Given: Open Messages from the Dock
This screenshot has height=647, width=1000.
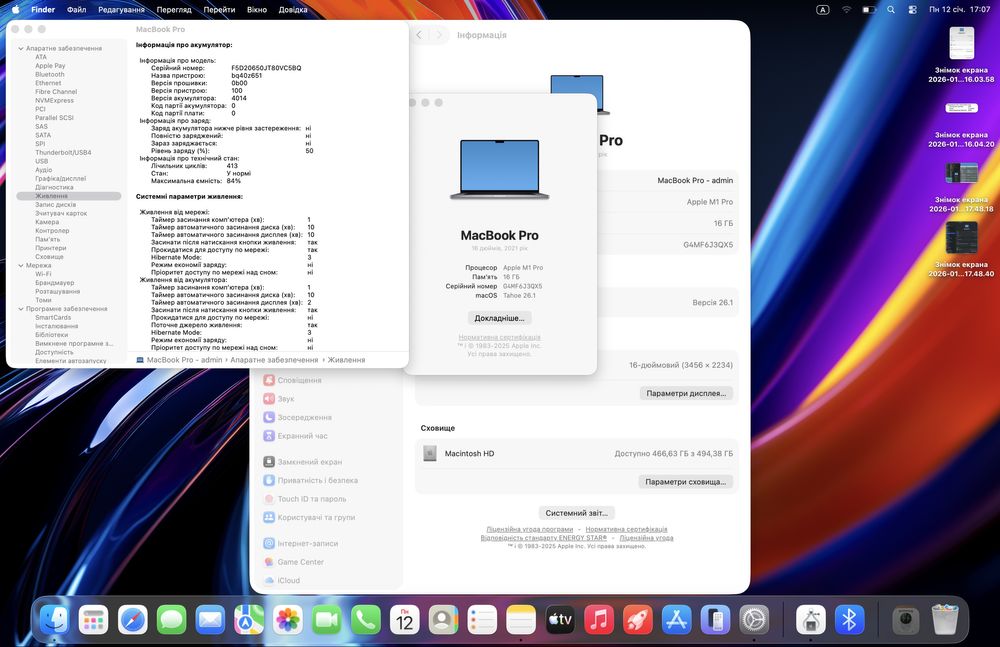Looking at the screenshot, I should coord(172,619).
